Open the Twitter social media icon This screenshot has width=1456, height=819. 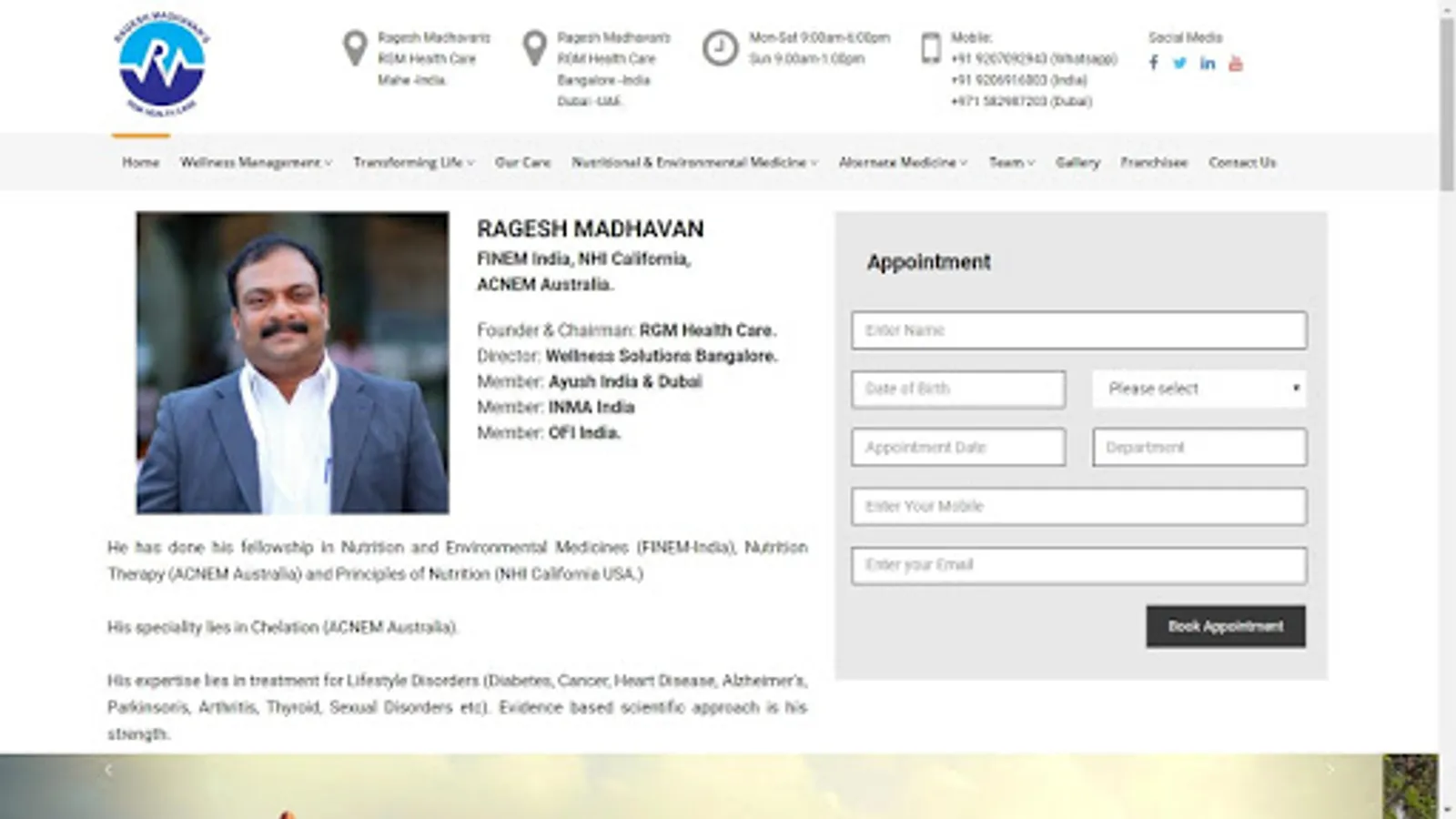1180,63
